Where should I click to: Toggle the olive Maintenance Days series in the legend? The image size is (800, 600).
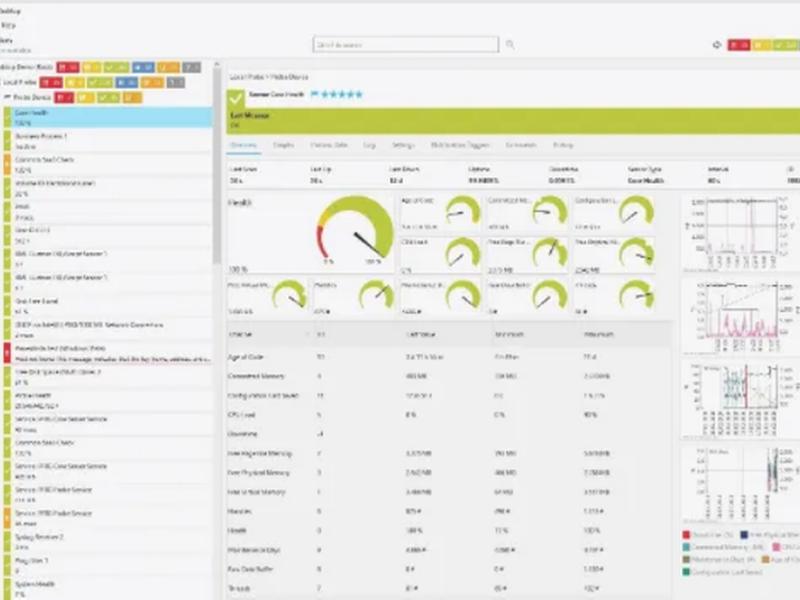coord(686,560)
